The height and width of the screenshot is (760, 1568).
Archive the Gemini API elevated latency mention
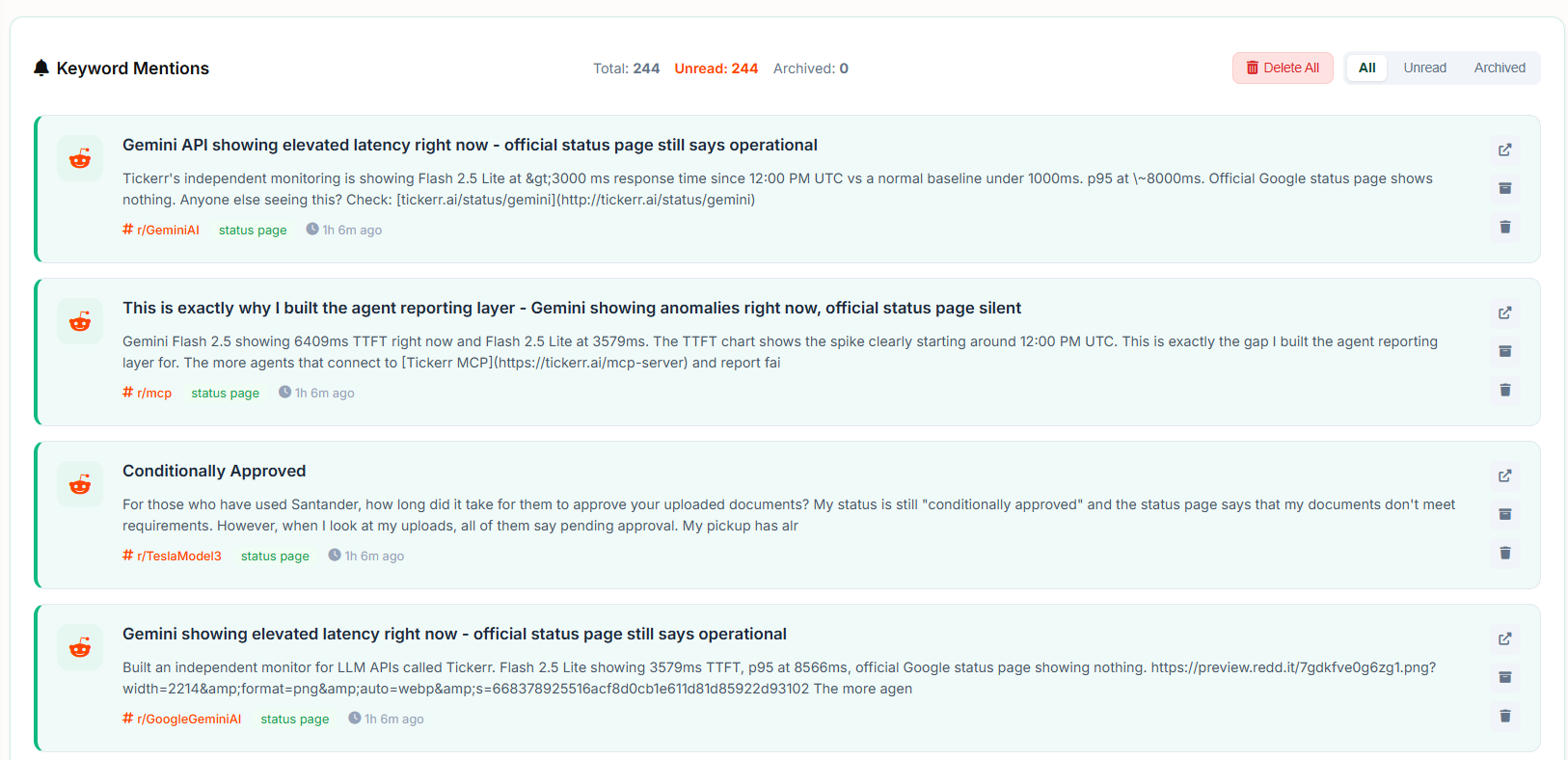(x=1504, y=188)
